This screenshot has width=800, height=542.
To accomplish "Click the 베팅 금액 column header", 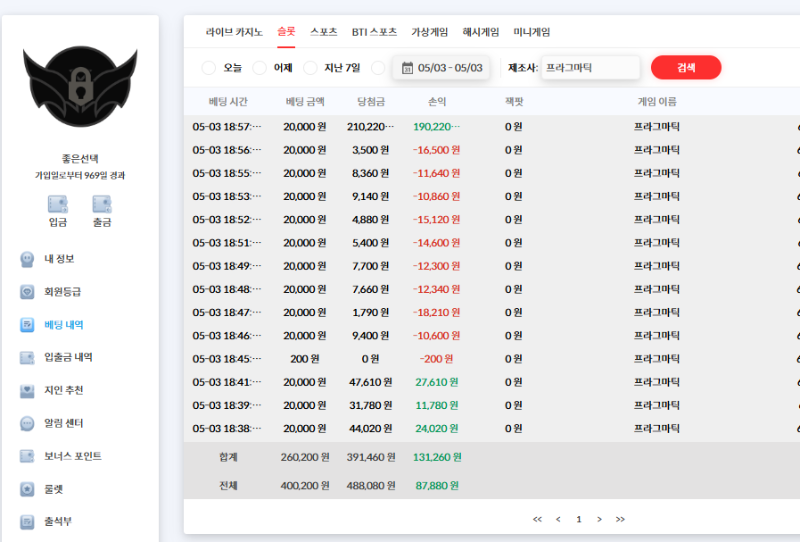I will (x=305, y=102).
